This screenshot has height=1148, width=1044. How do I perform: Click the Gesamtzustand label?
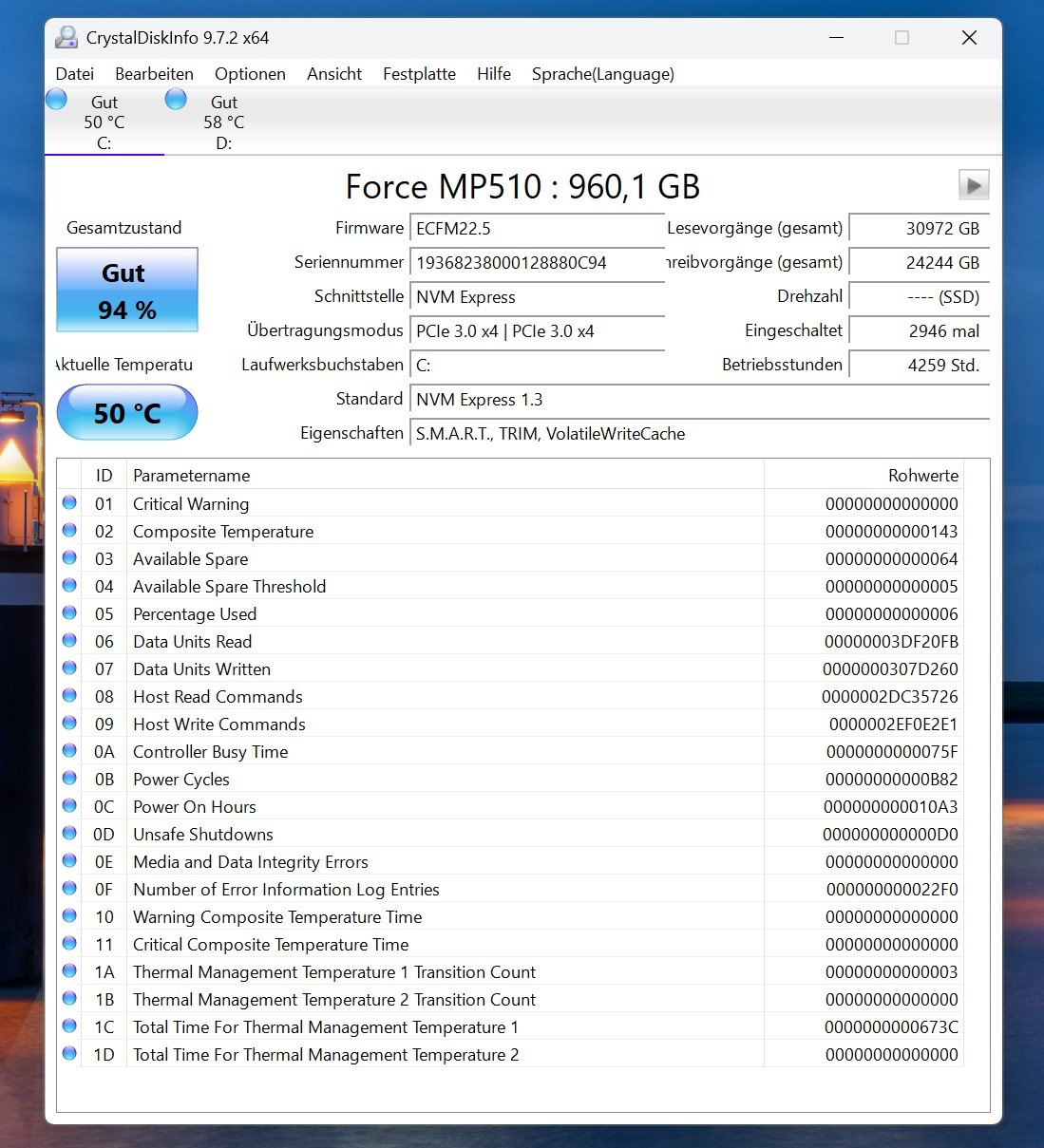coord(123,228)
